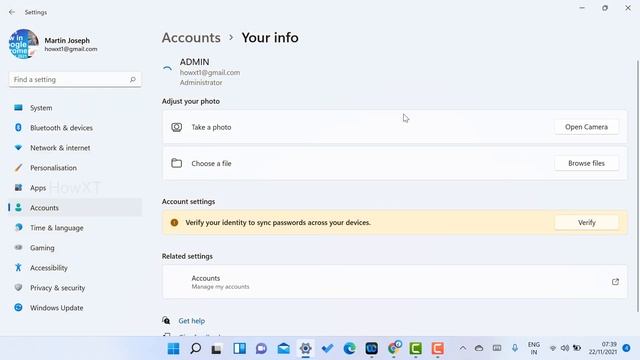Image resolution: width=640 pixels, height=360 pixels.
Task: Open System settings
Action: point(75,108)
